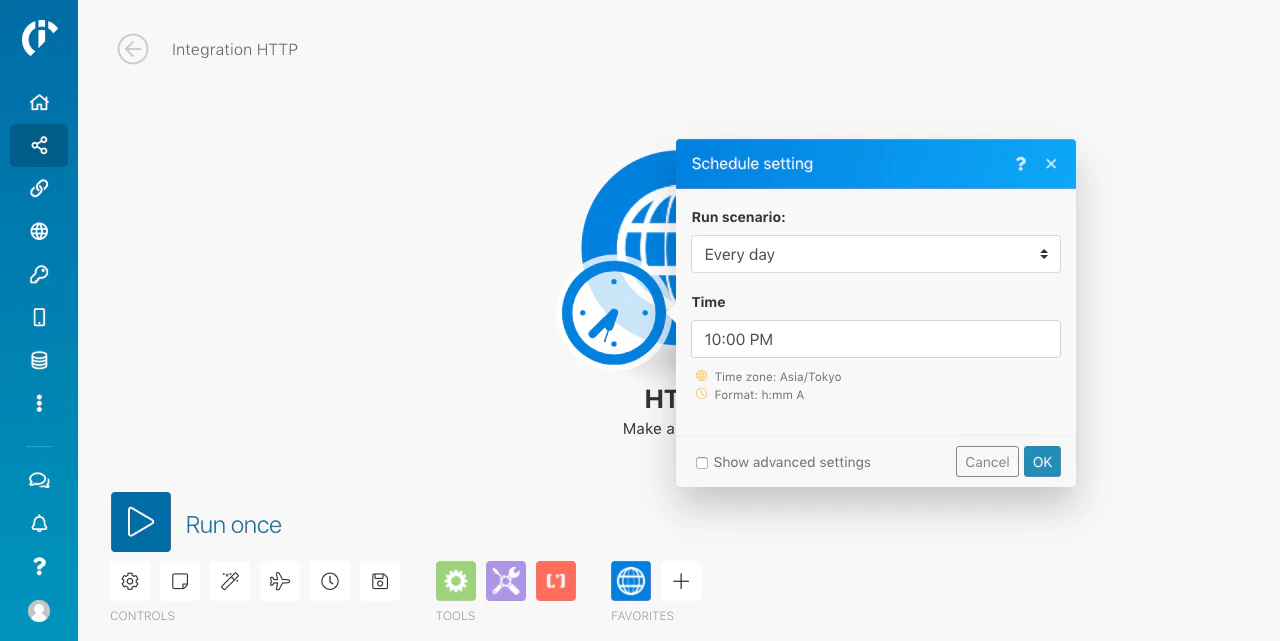1280x641 pixels.
Task: Open Data stores database icon
Action: tap(39, 360)
